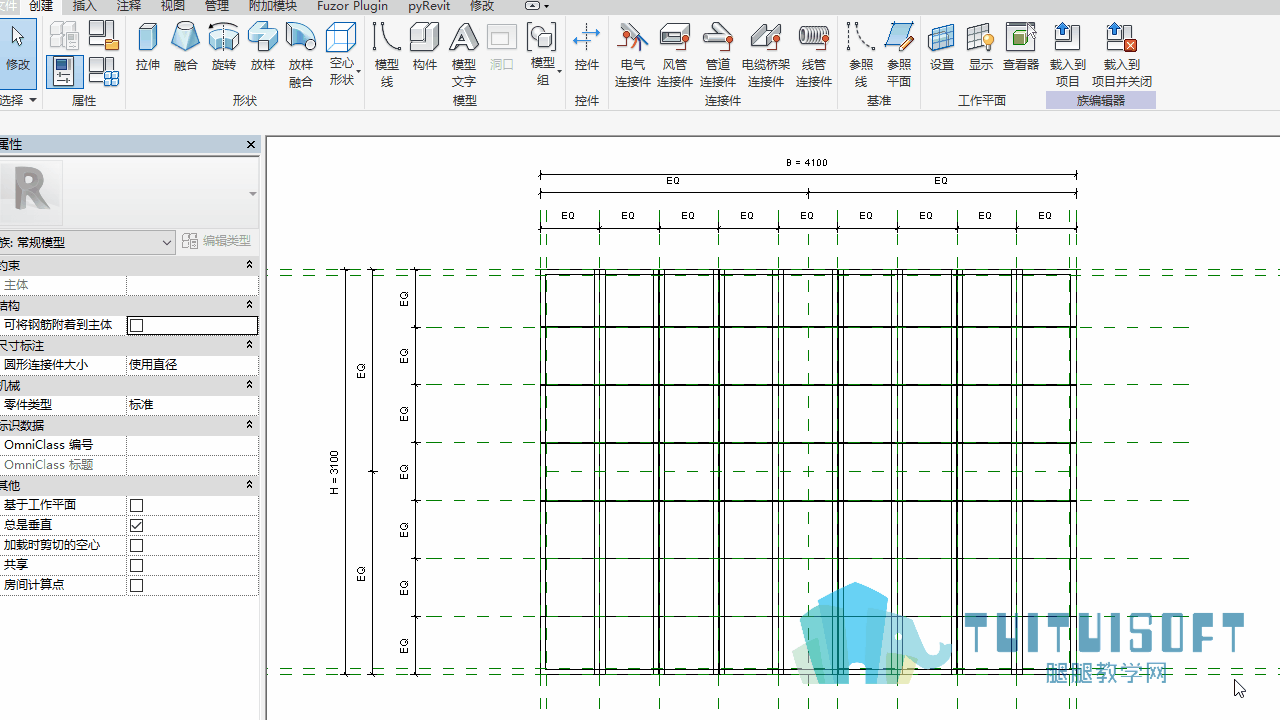
Task: Click the 编辑类型 edit type button
Action: tap(217, 241)
